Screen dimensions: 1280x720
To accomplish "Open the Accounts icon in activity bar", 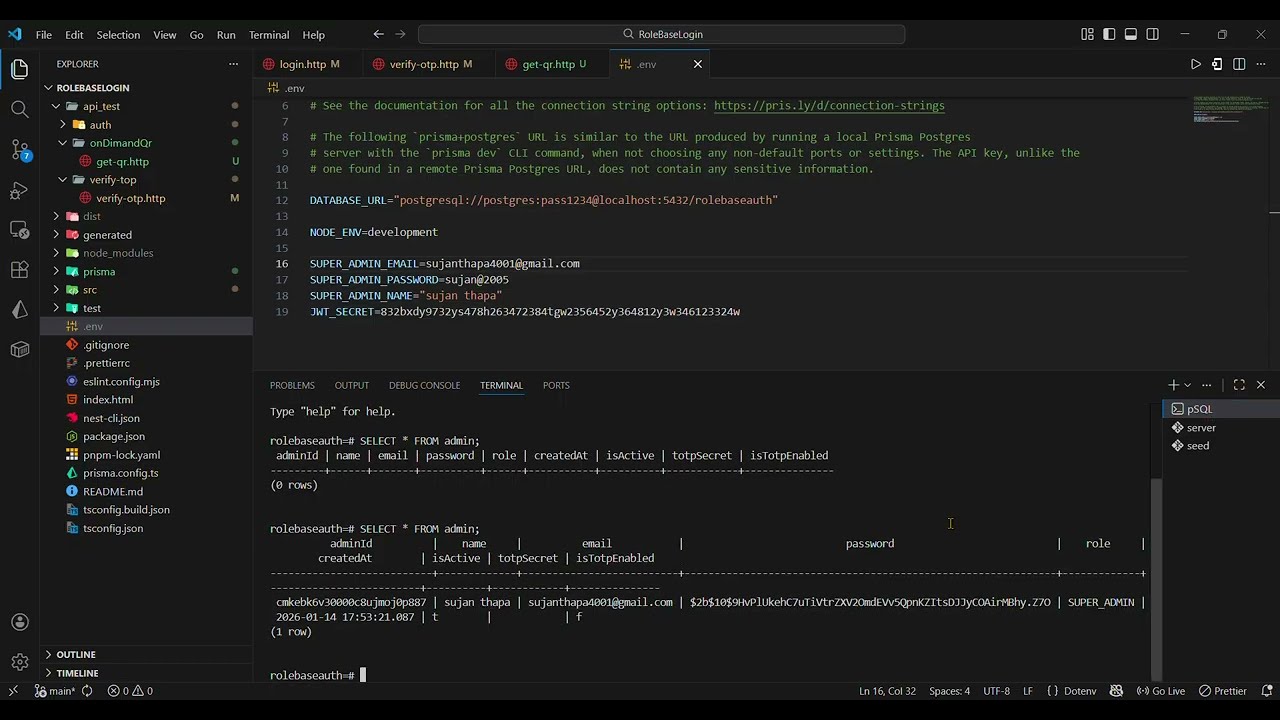I will click(20, 622).
